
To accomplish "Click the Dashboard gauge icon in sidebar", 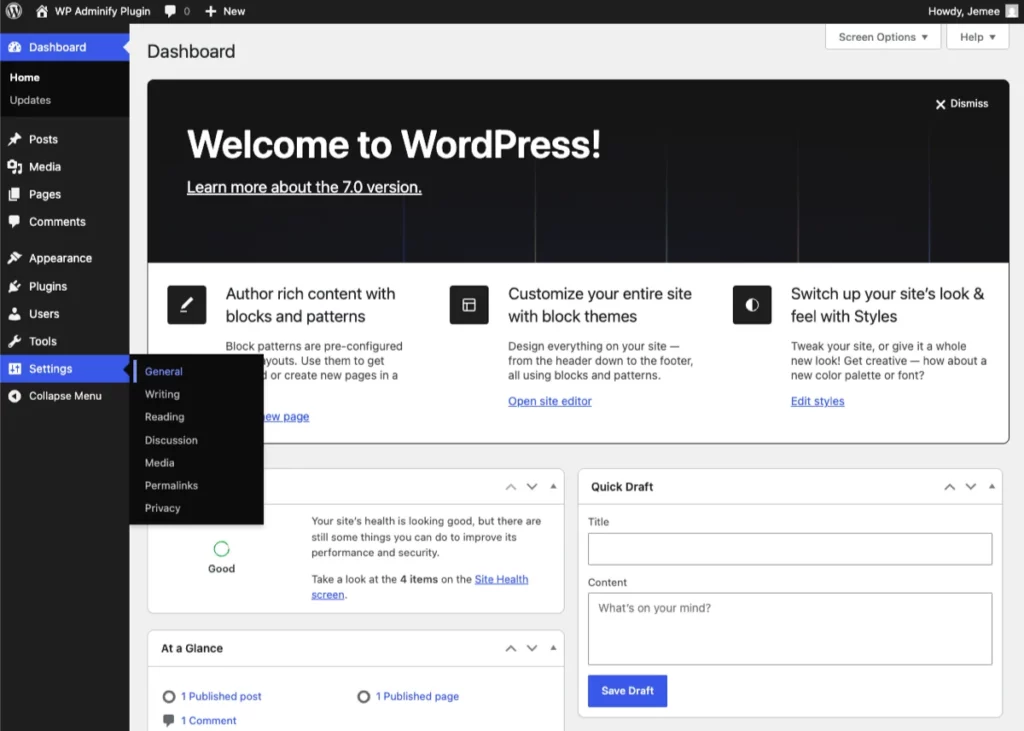I will 14,47.
